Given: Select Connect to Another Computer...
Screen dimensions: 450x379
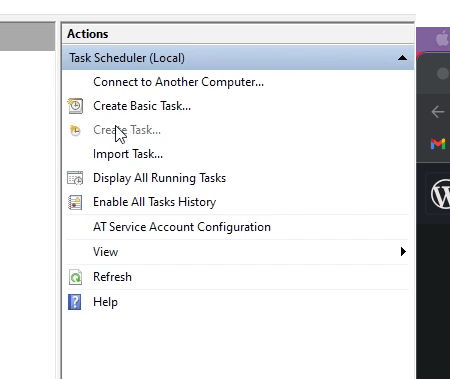Looking at the screenshot, I should coord(178,82).
